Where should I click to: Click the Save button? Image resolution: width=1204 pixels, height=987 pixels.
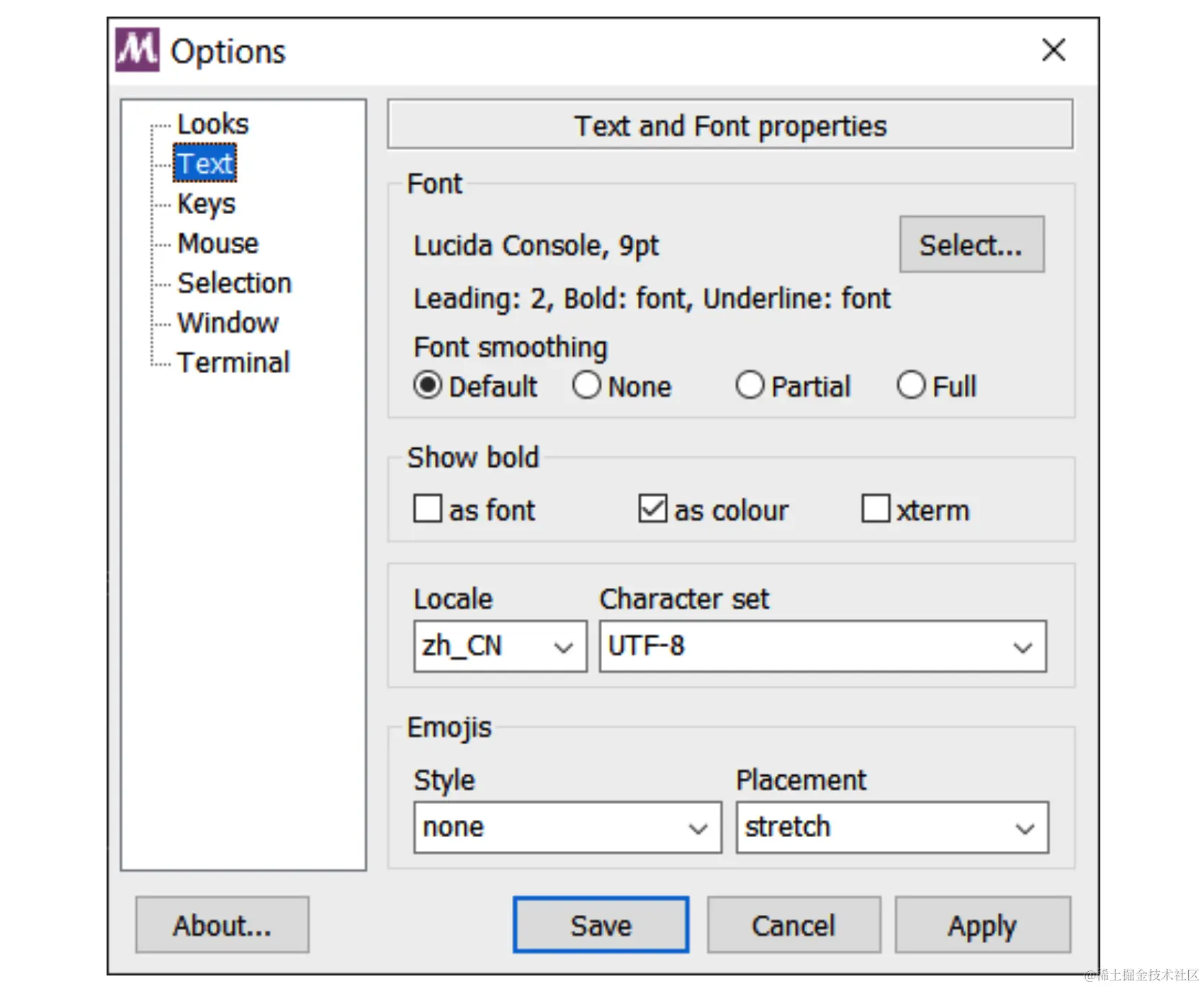[601, 925]
